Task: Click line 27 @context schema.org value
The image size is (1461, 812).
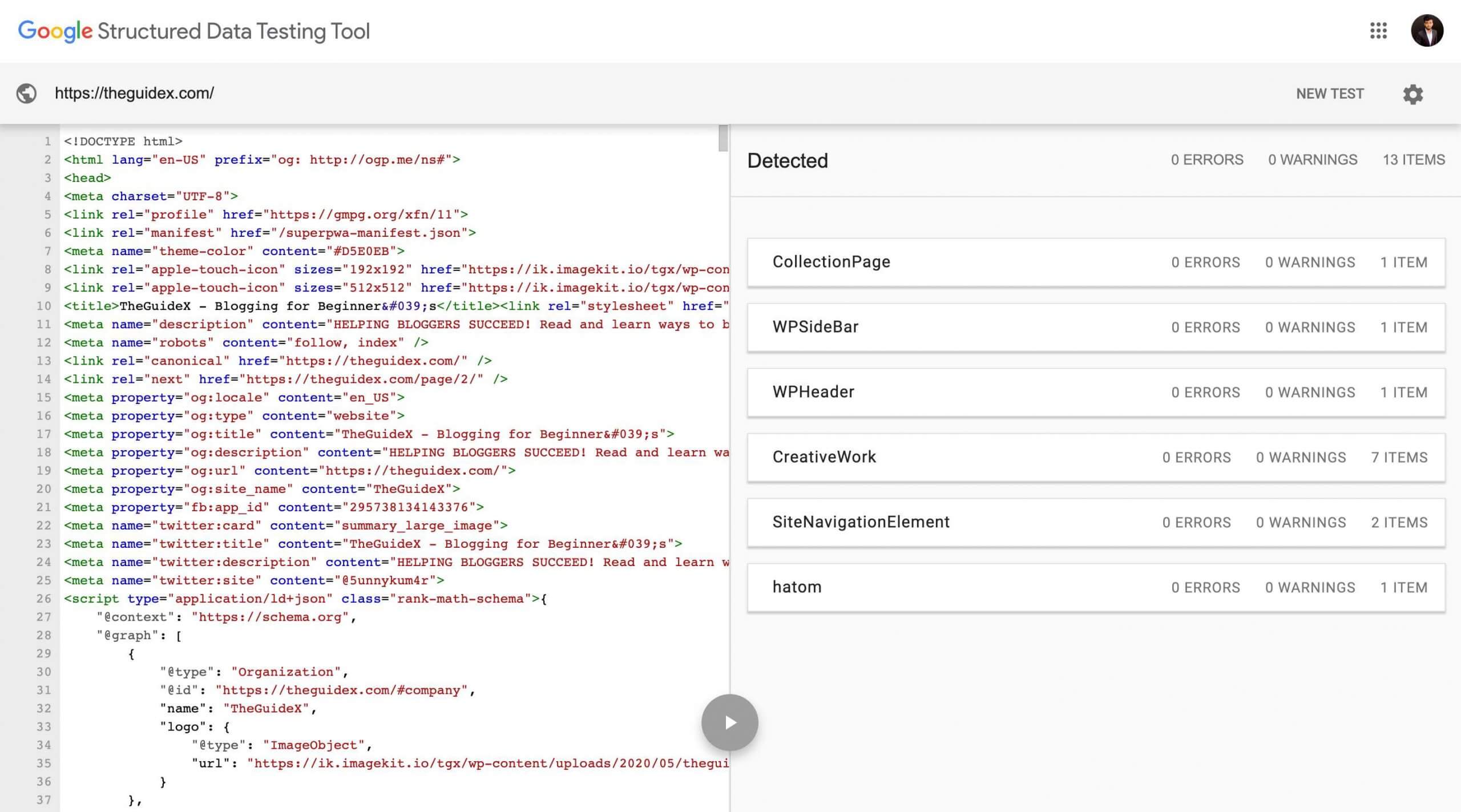Action: pyautogui.click(x=271, y=616)
